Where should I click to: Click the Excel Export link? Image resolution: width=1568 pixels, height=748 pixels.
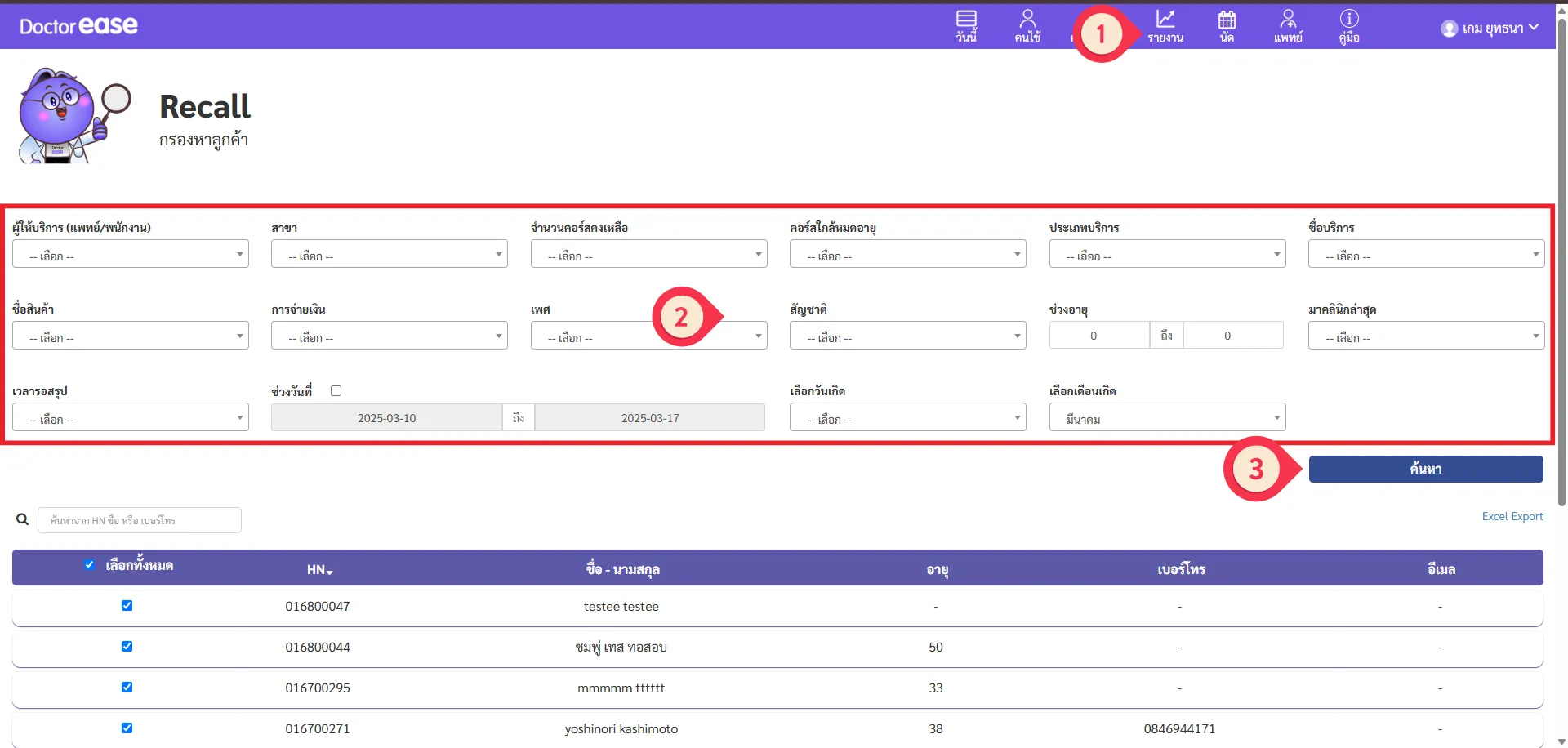(1512, 517)
